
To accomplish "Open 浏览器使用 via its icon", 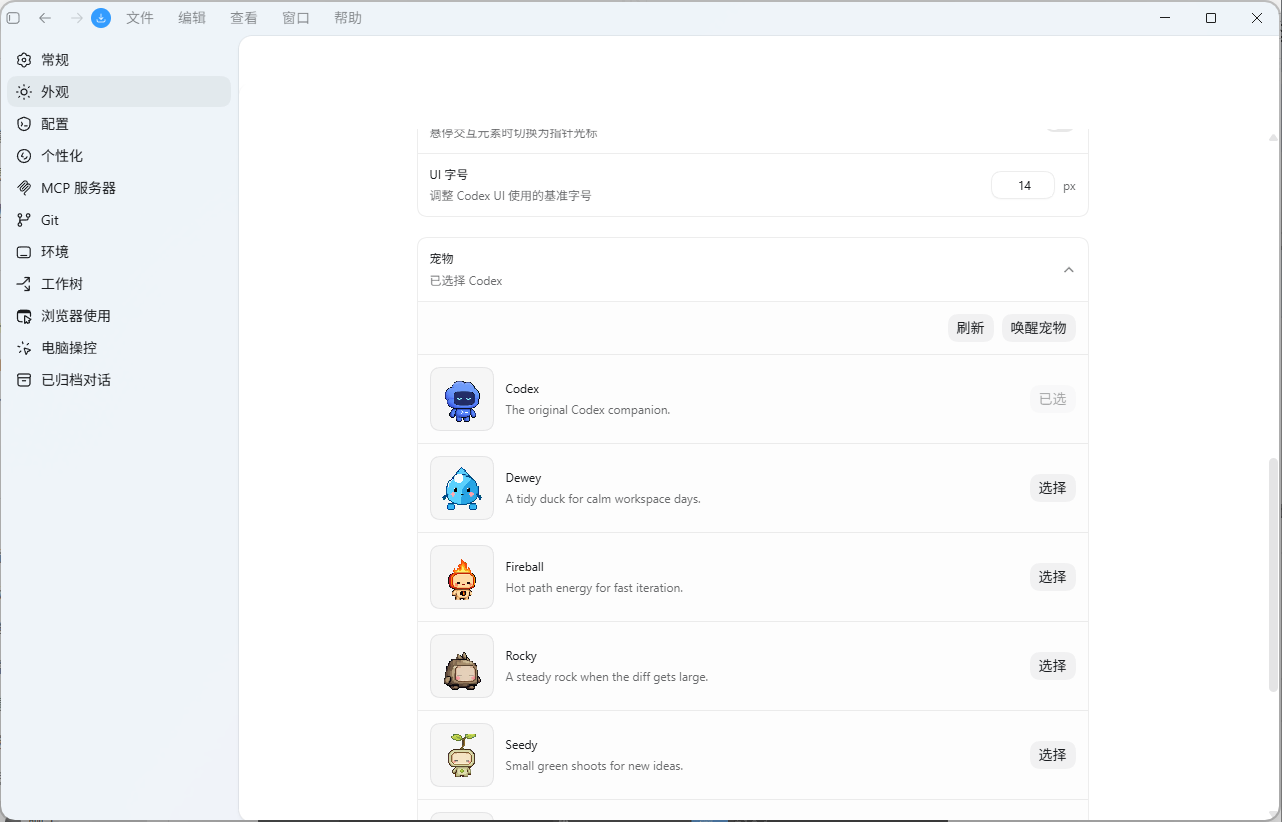I will [x=24, y=316].
